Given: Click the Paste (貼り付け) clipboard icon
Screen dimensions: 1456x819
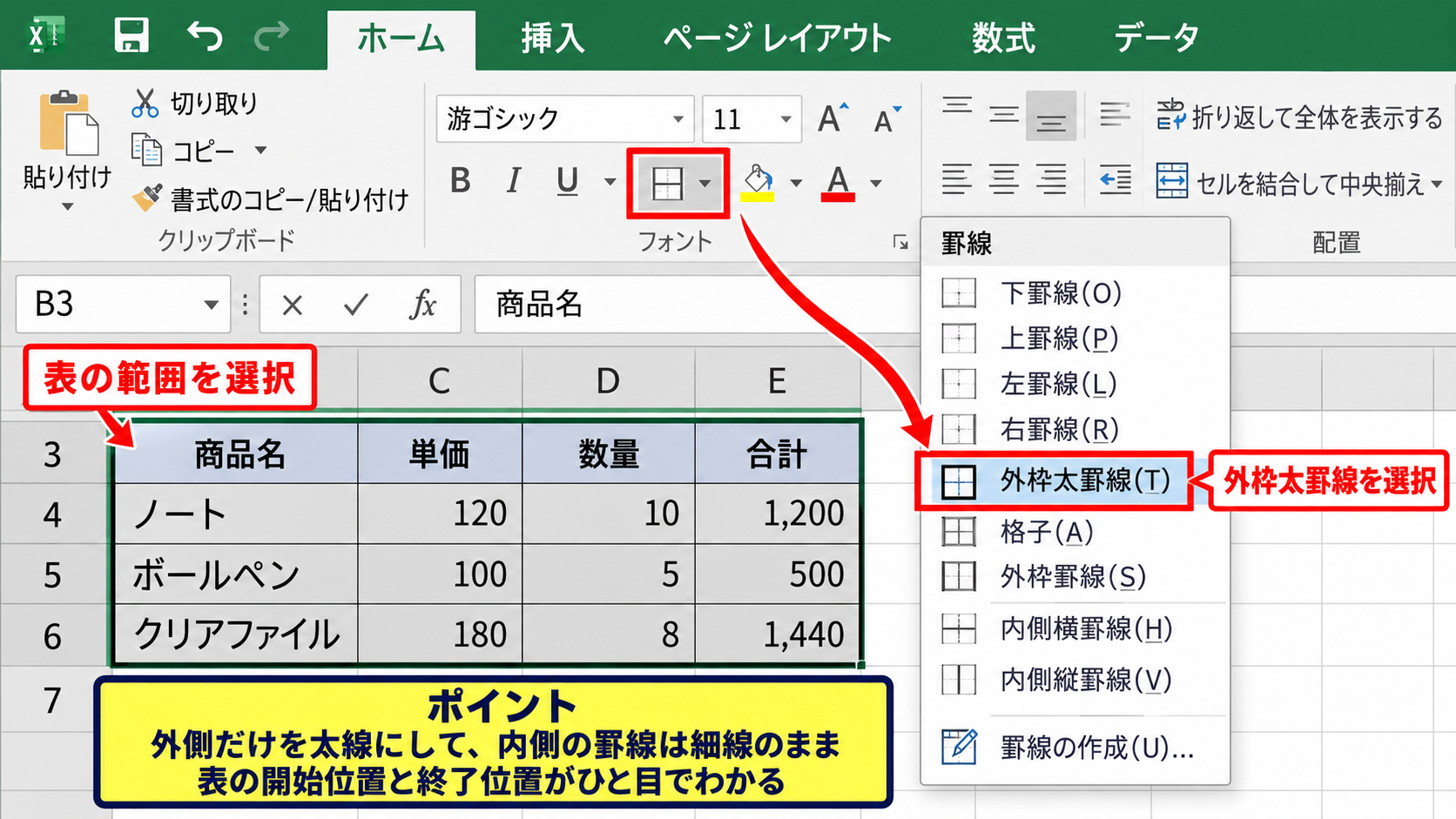Looking at the screenshot, I should pyautogui.click(x=68, y=122).
